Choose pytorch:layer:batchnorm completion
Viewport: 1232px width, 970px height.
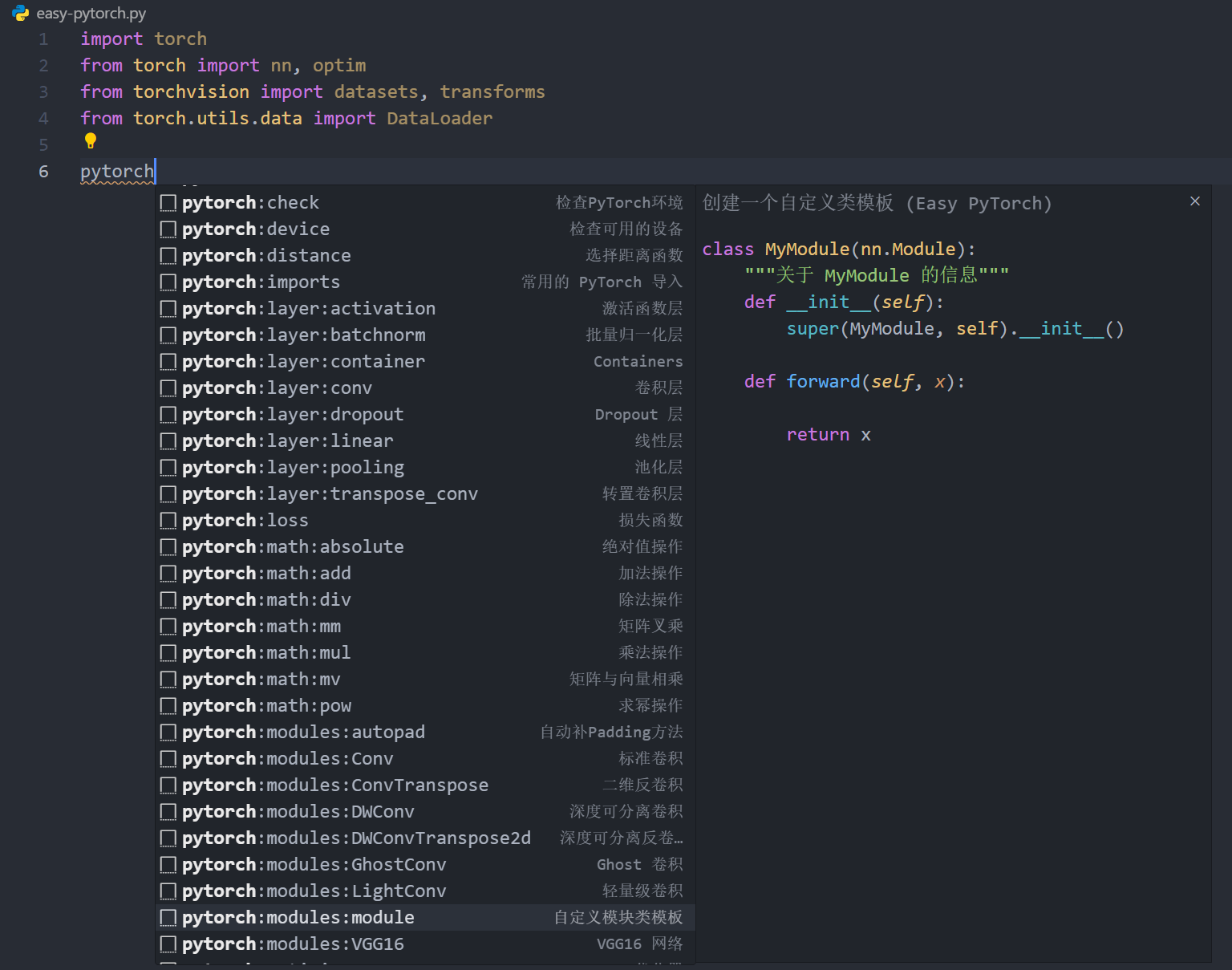click(x=425, y=335)
